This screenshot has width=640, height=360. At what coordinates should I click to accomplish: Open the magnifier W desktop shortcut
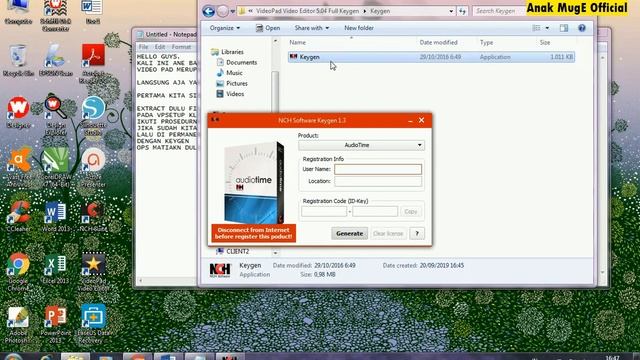[56, 114]
